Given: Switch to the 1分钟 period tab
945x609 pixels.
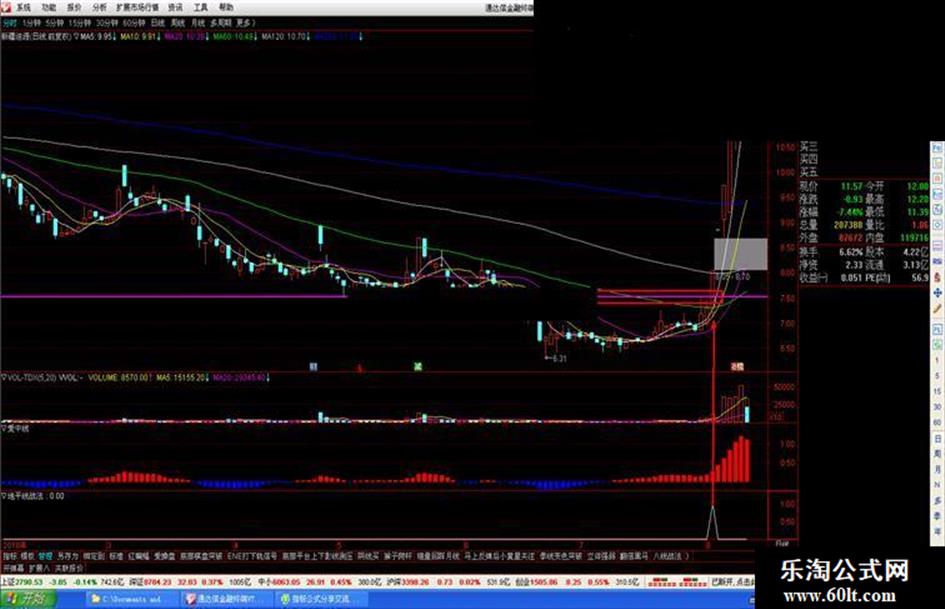Looking at the screenshot, I should [31, 23].
